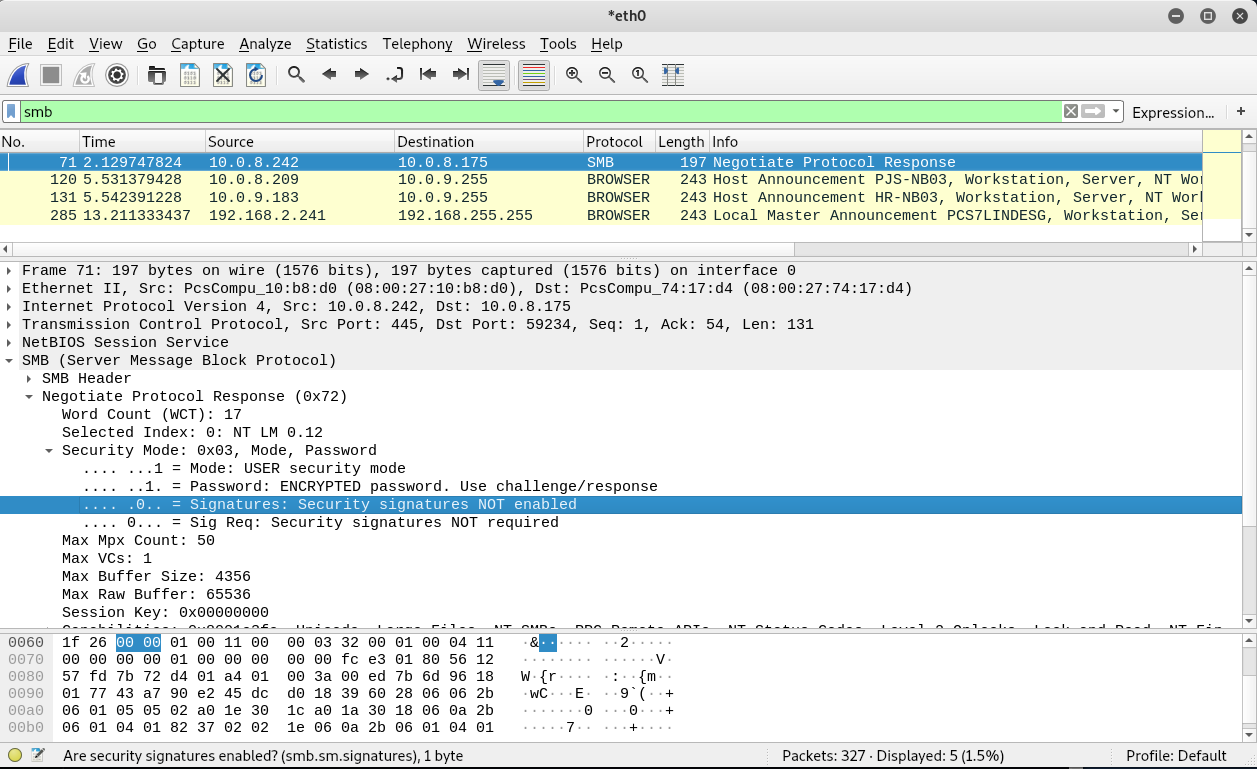
Task: Start a new live capture
Action: pos(18,75)
